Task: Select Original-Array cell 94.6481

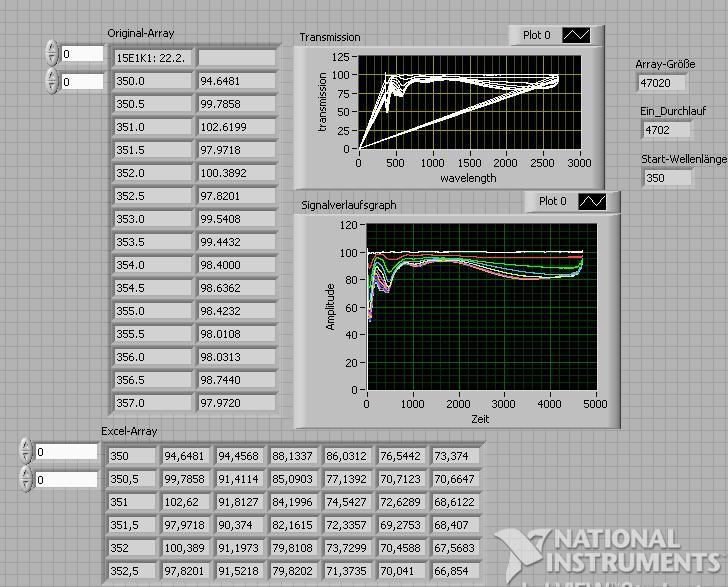Action: coord(237,81)
